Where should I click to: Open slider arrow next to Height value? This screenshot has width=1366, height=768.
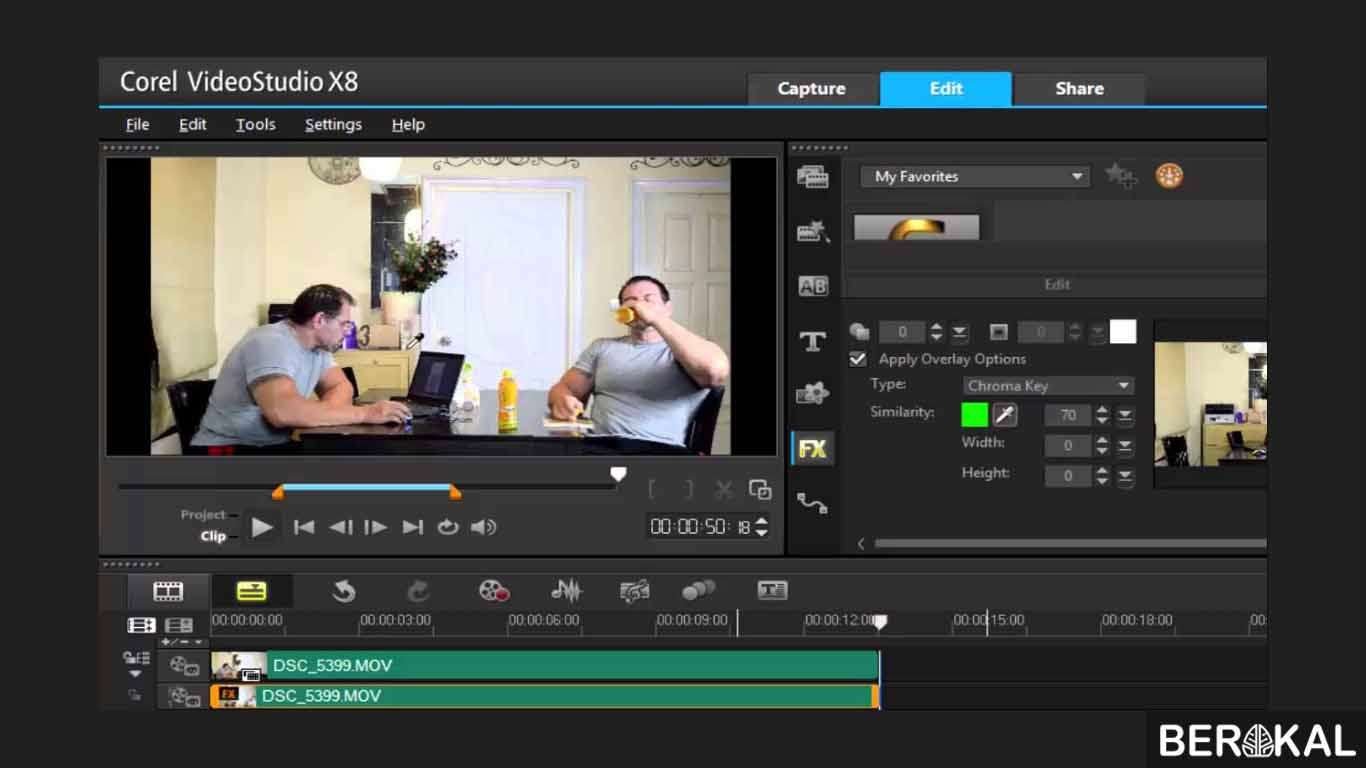point(1125,477)
